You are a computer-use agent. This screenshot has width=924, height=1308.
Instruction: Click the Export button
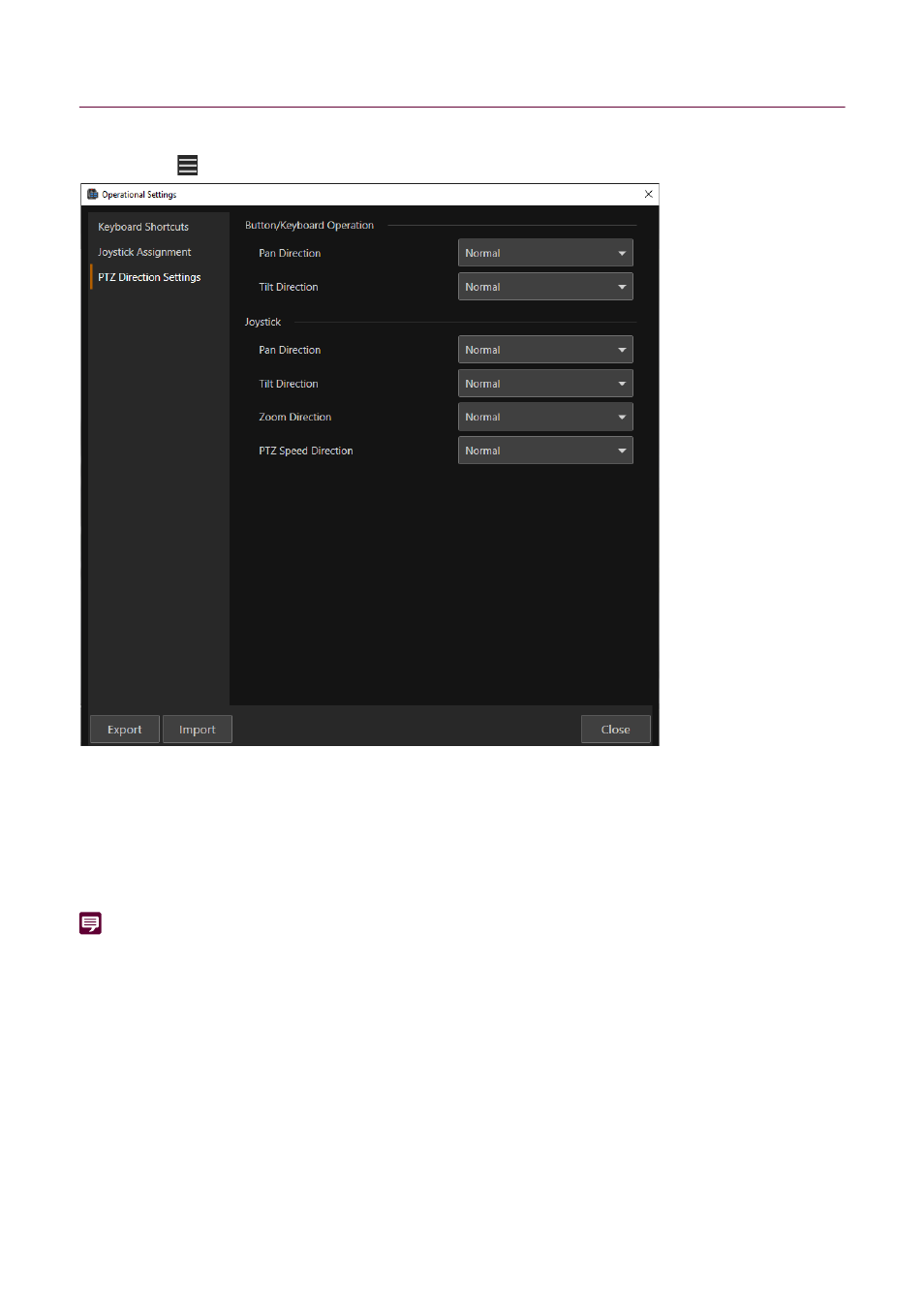[124, 730]
